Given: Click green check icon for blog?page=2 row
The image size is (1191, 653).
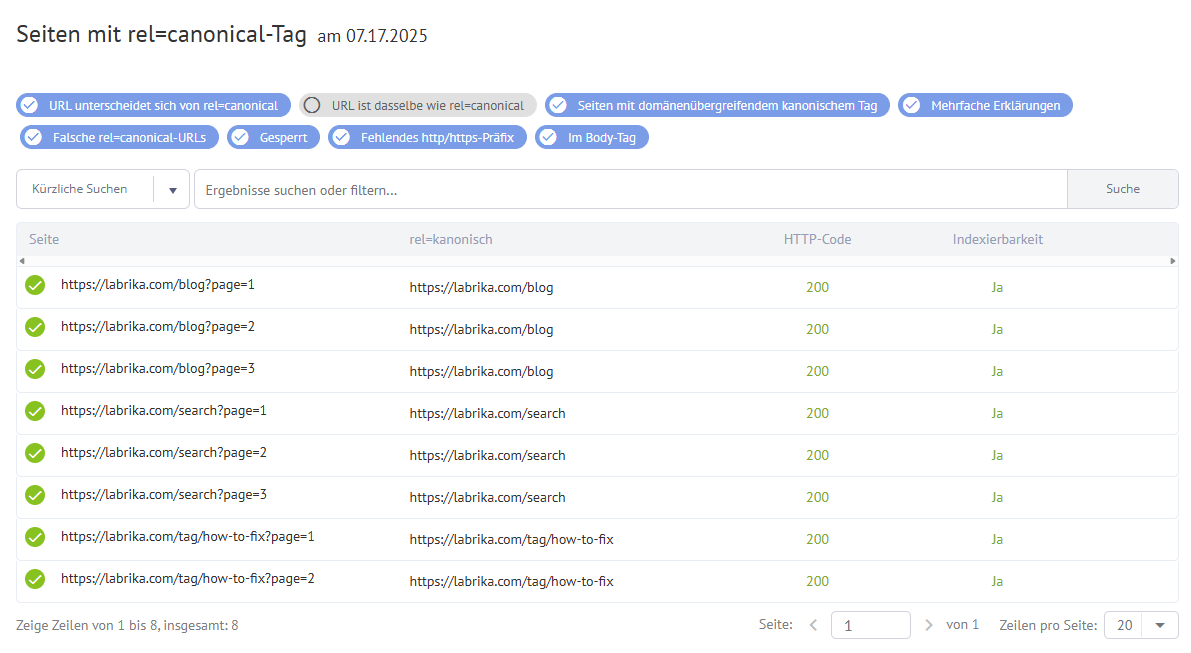Looking at the screenshot, I should [35, 327].
